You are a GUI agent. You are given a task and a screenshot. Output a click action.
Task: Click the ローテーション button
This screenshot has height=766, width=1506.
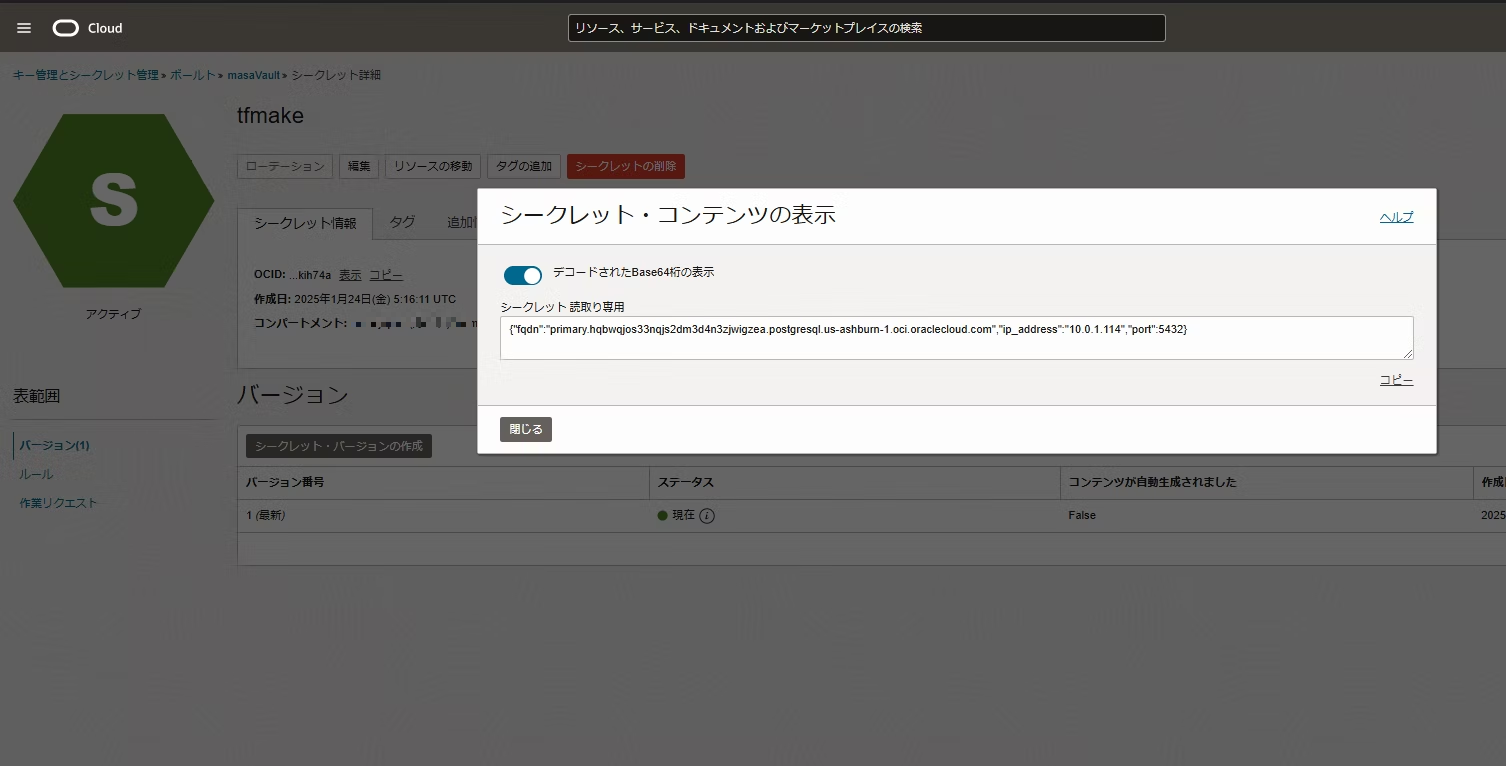click(x=285, y=166)
